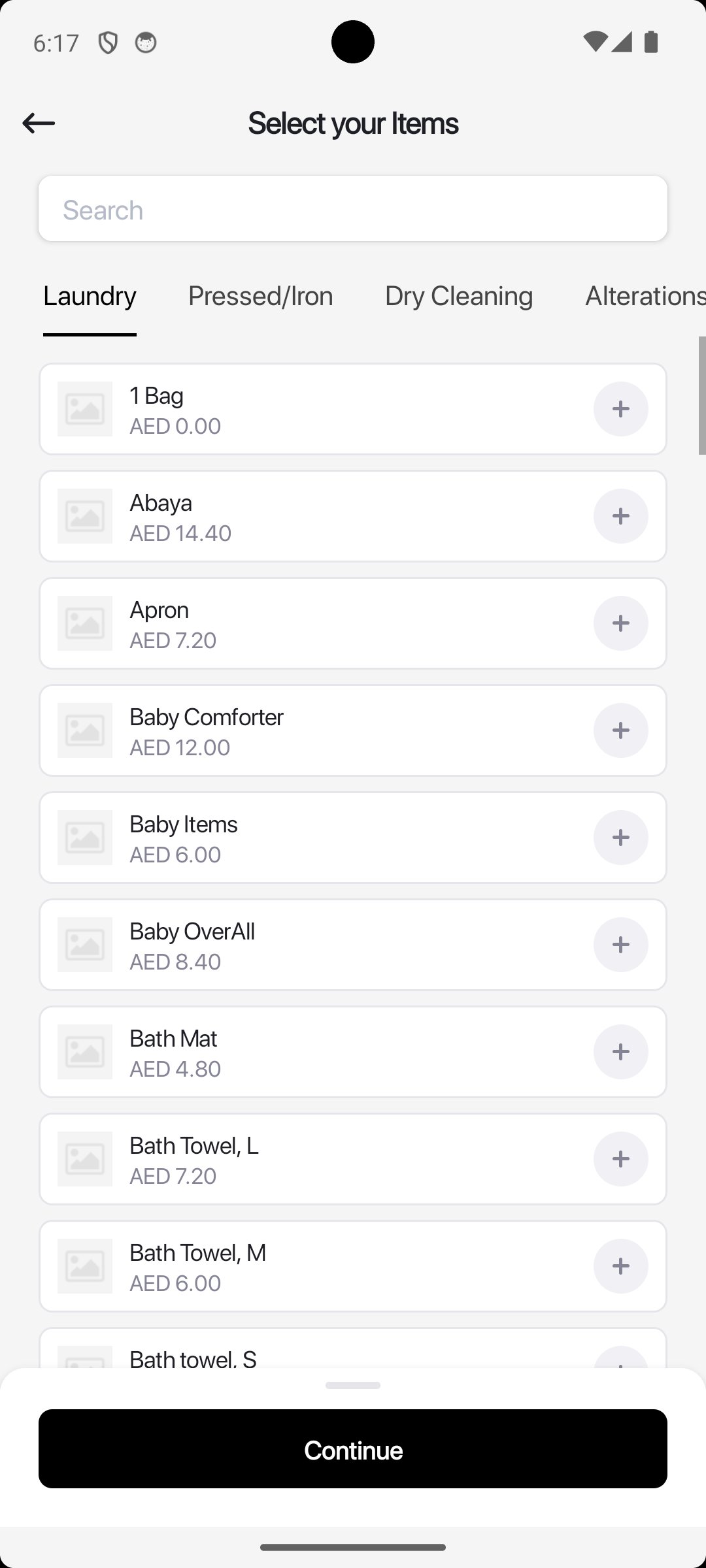706x1568 pixels.
Task: Add Baby Comforter to the order
Action: (620, 730)
